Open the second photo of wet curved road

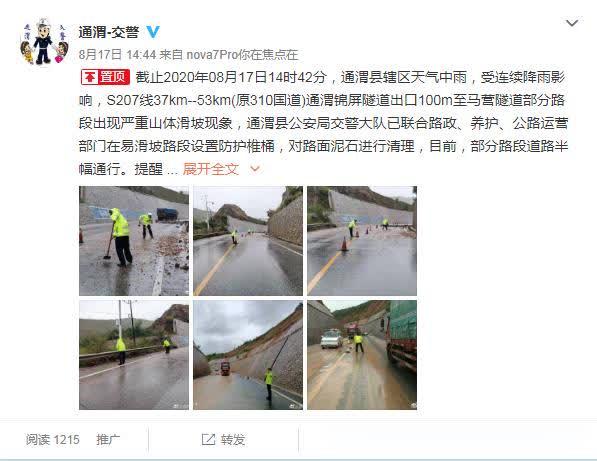(x=248, y=241)
